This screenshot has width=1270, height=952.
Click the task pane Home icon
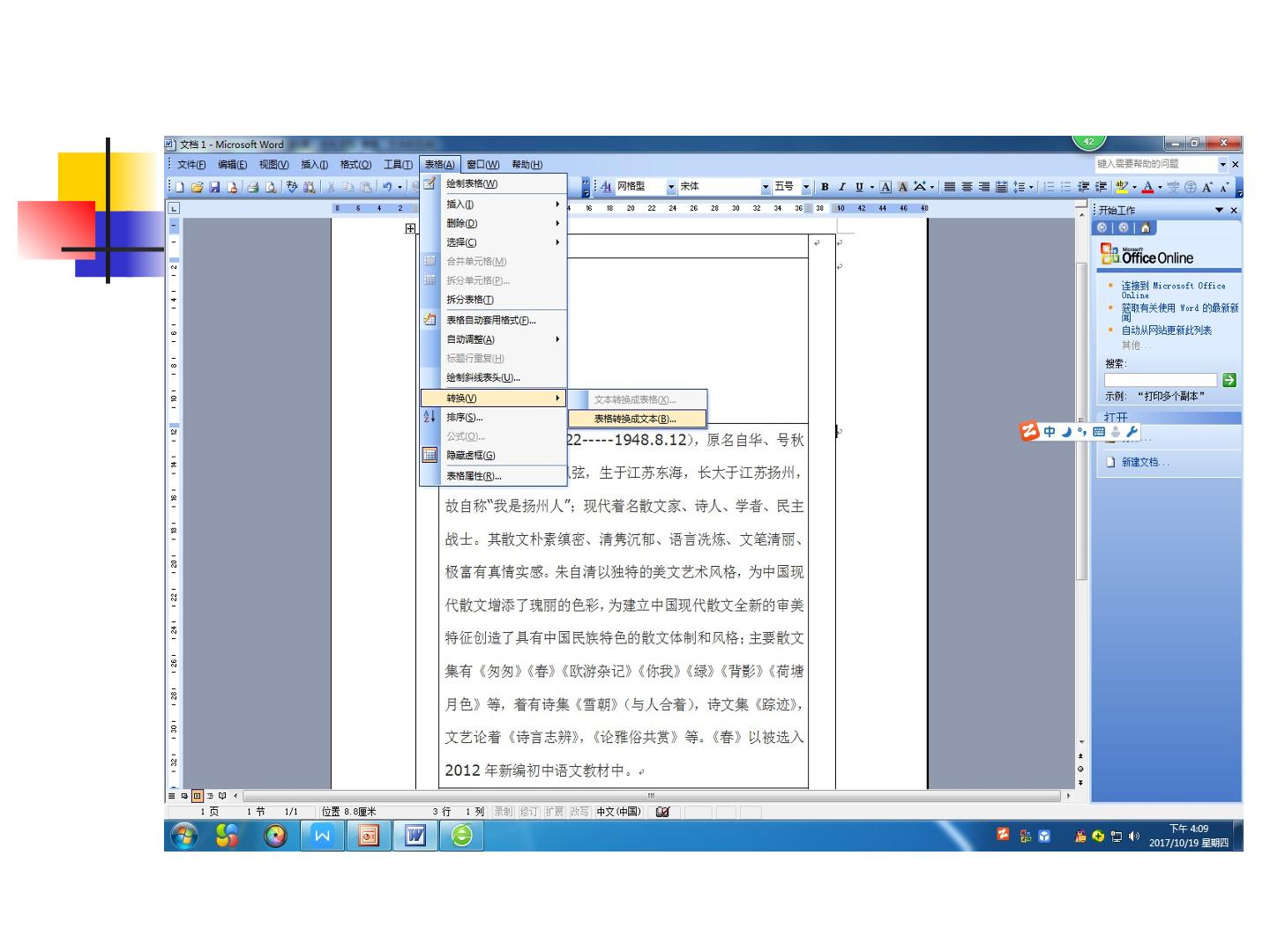click(x=1145, y=227)
